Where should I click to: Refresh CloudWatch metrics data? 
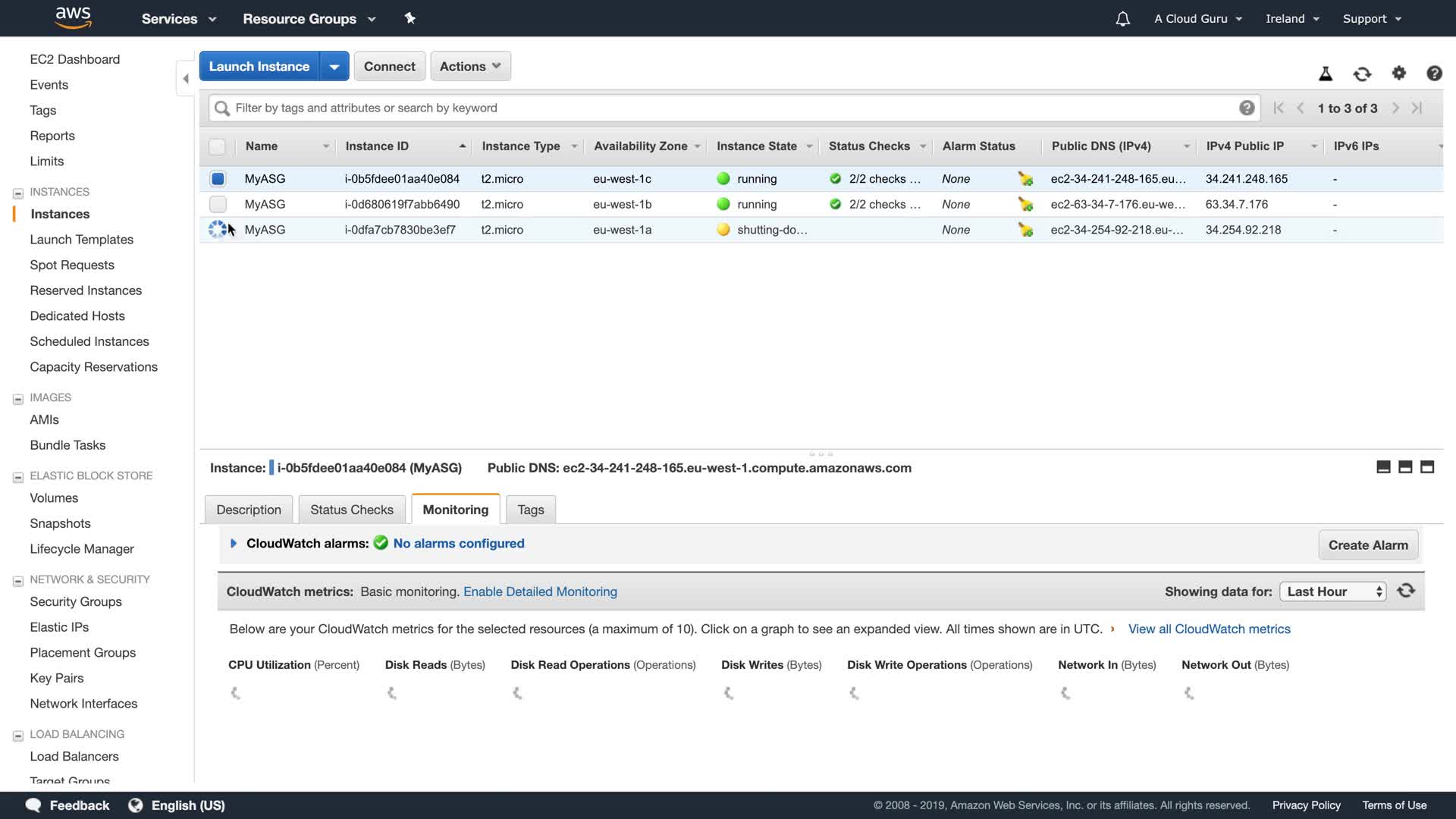coord(1406,591)
